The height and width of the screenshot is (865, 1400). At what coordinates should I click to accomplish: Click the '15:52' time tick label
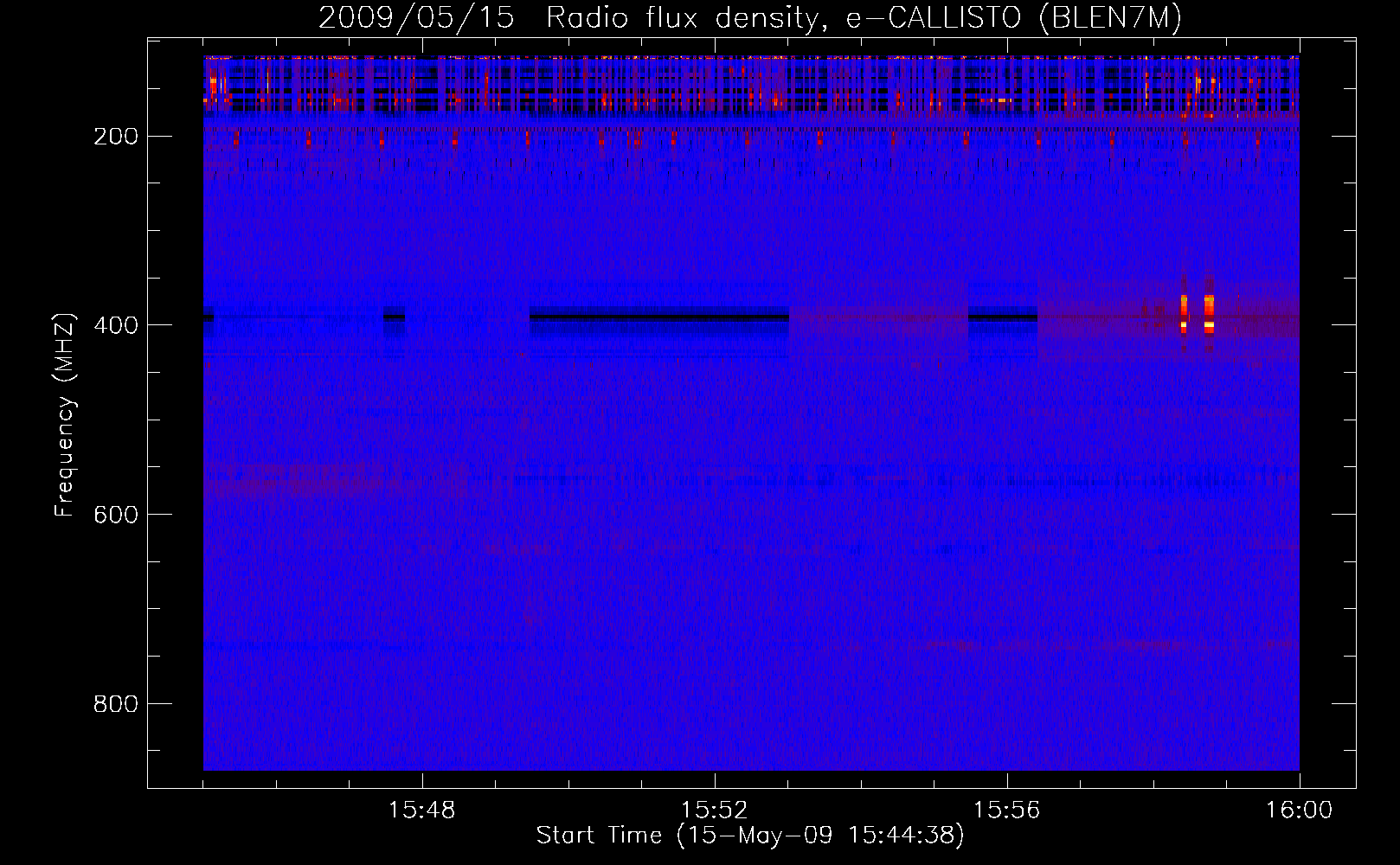point(715,811)
